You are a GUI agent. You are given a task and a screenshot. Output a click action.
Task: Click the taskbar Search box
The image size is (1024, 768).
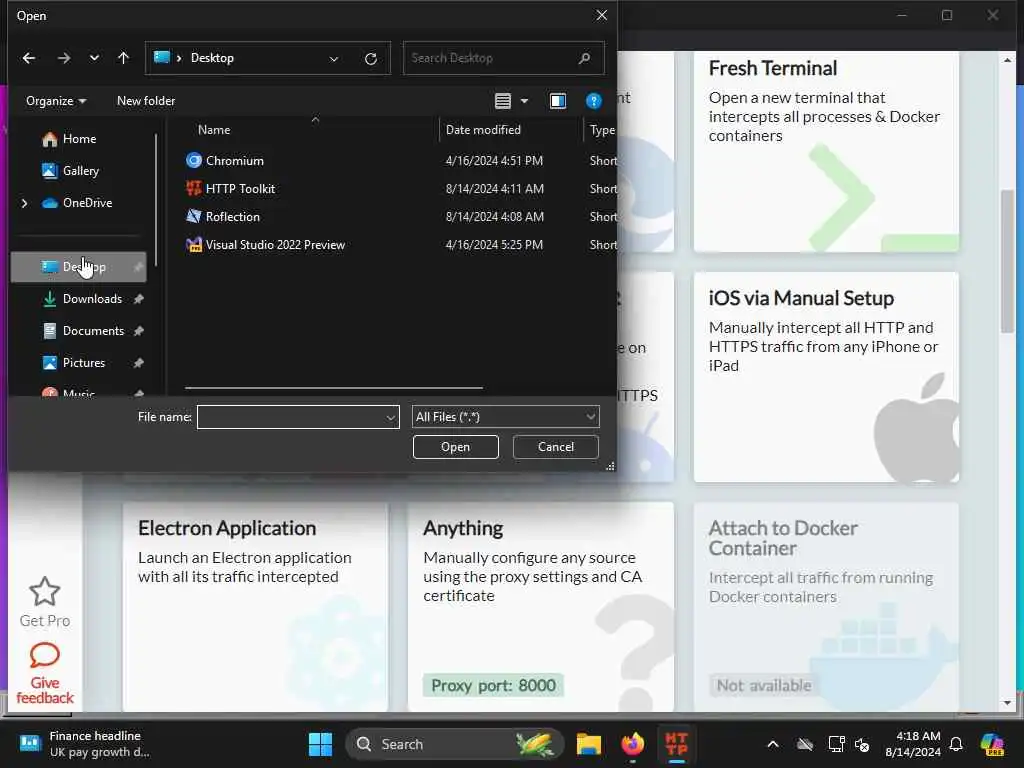point(455,744)
